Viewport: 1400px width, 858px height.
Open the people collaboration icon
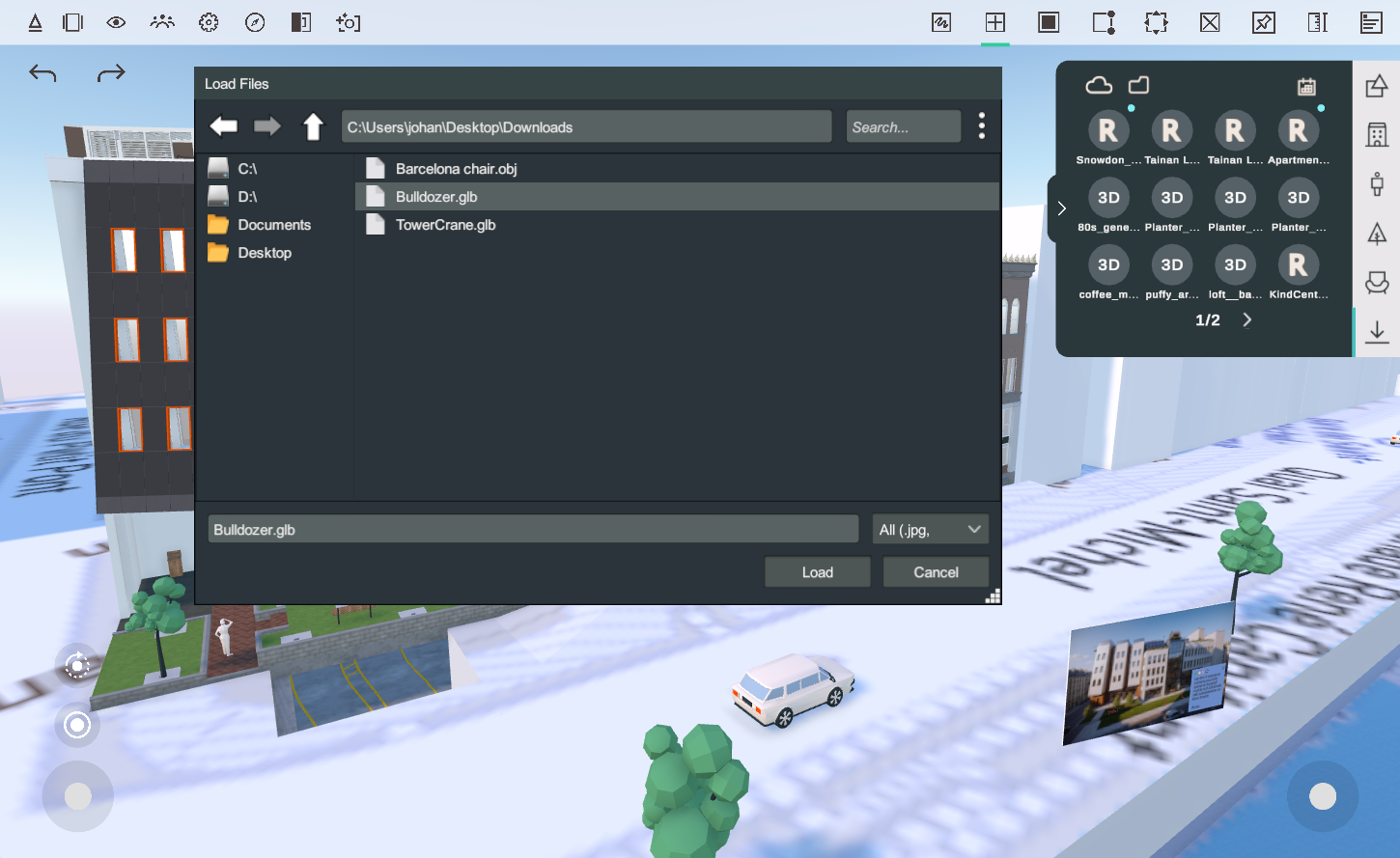(x=162, y=22)
